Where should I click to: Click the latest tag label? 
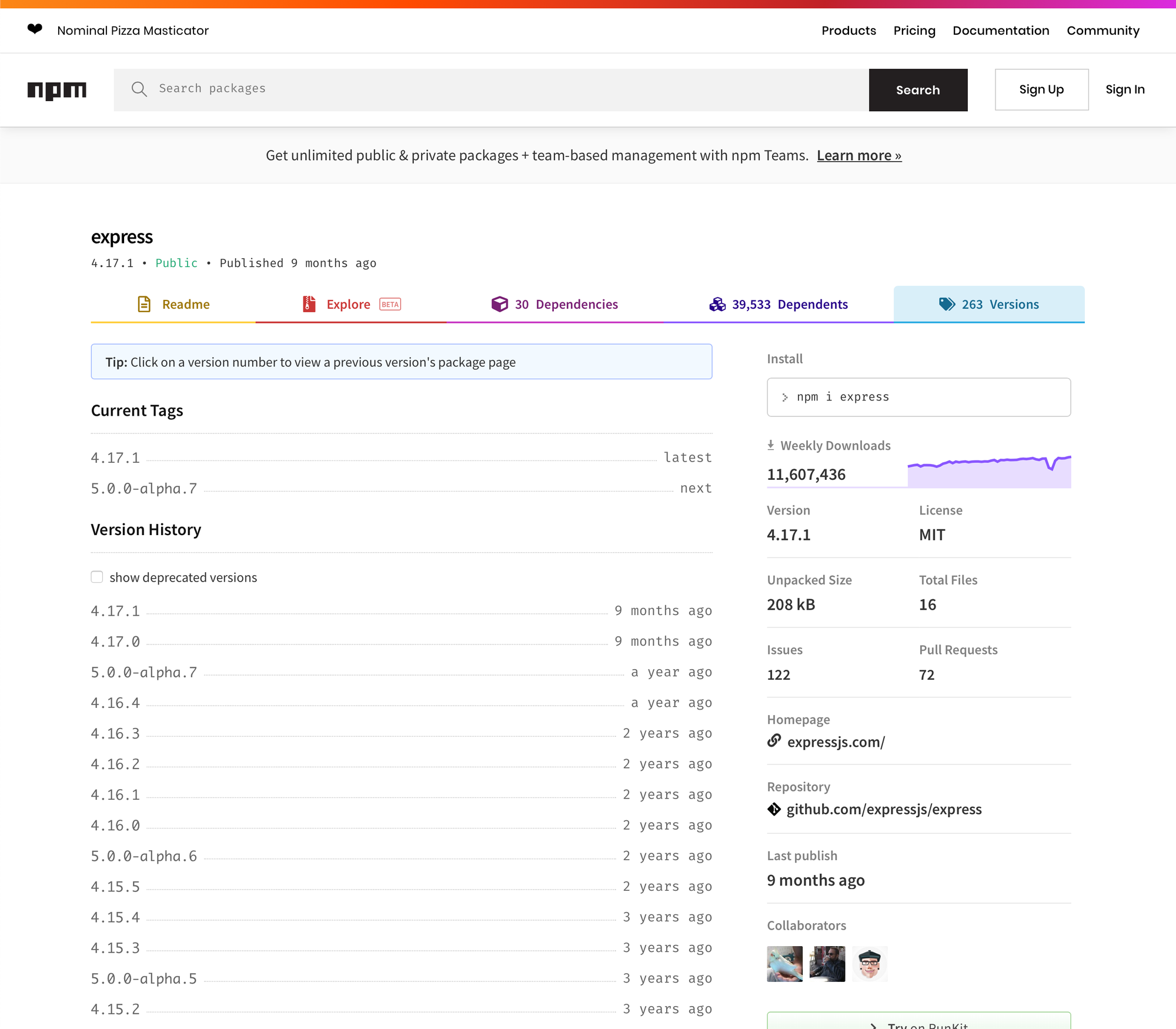coord(688,457)
